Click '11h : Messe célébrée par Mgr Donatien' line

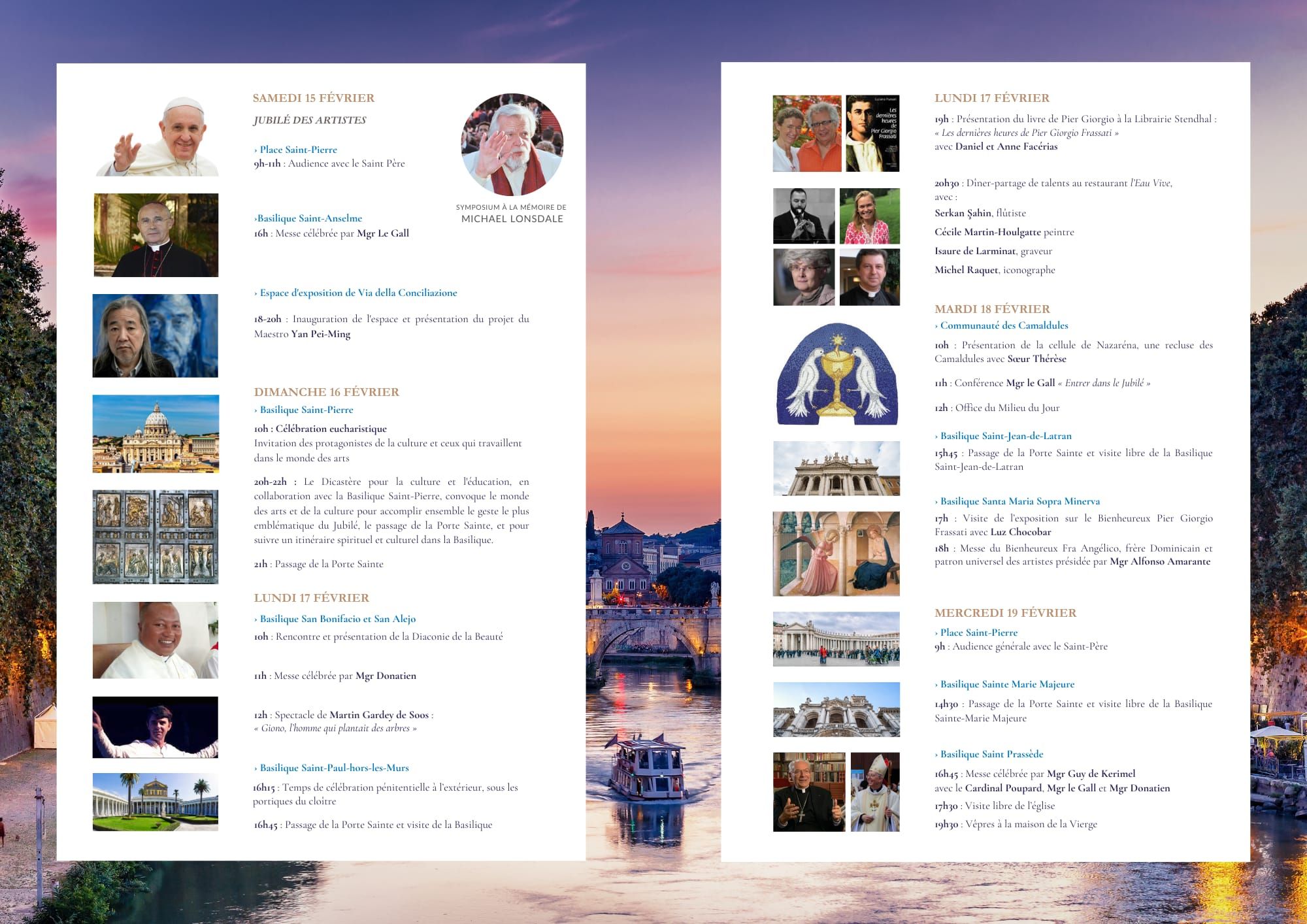point(335,676)
